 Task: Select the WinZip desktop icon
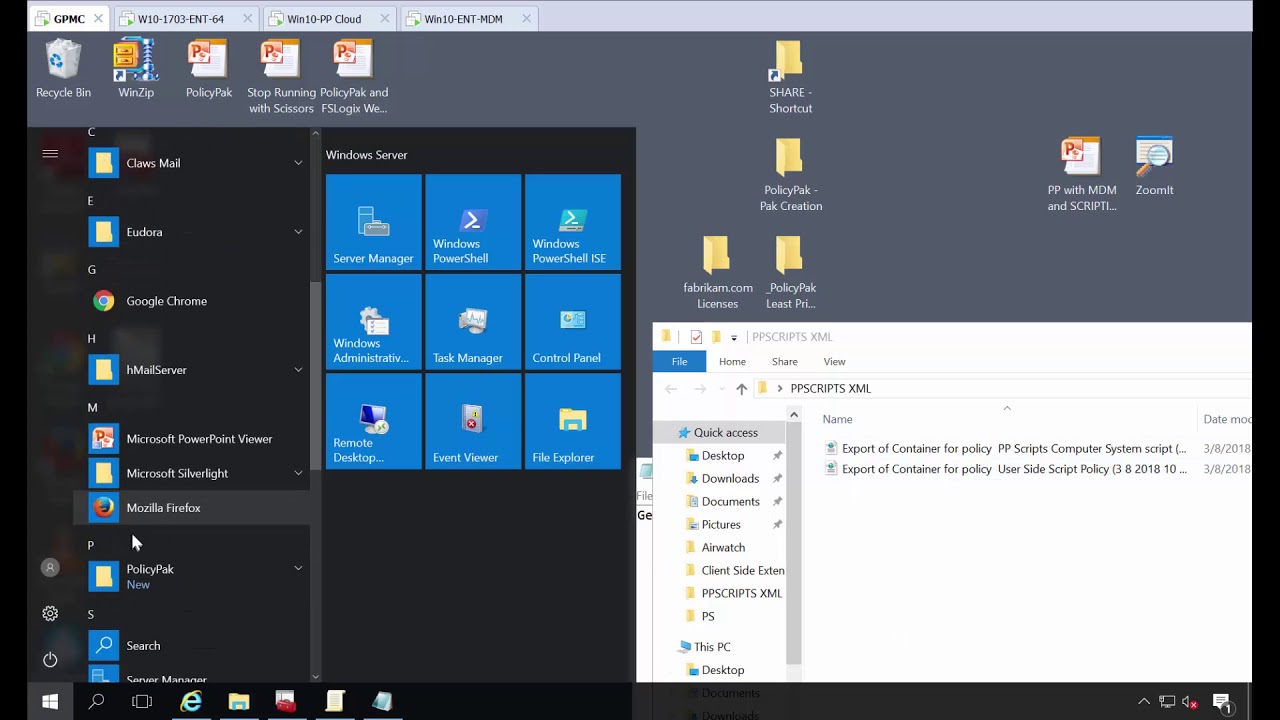136,69
